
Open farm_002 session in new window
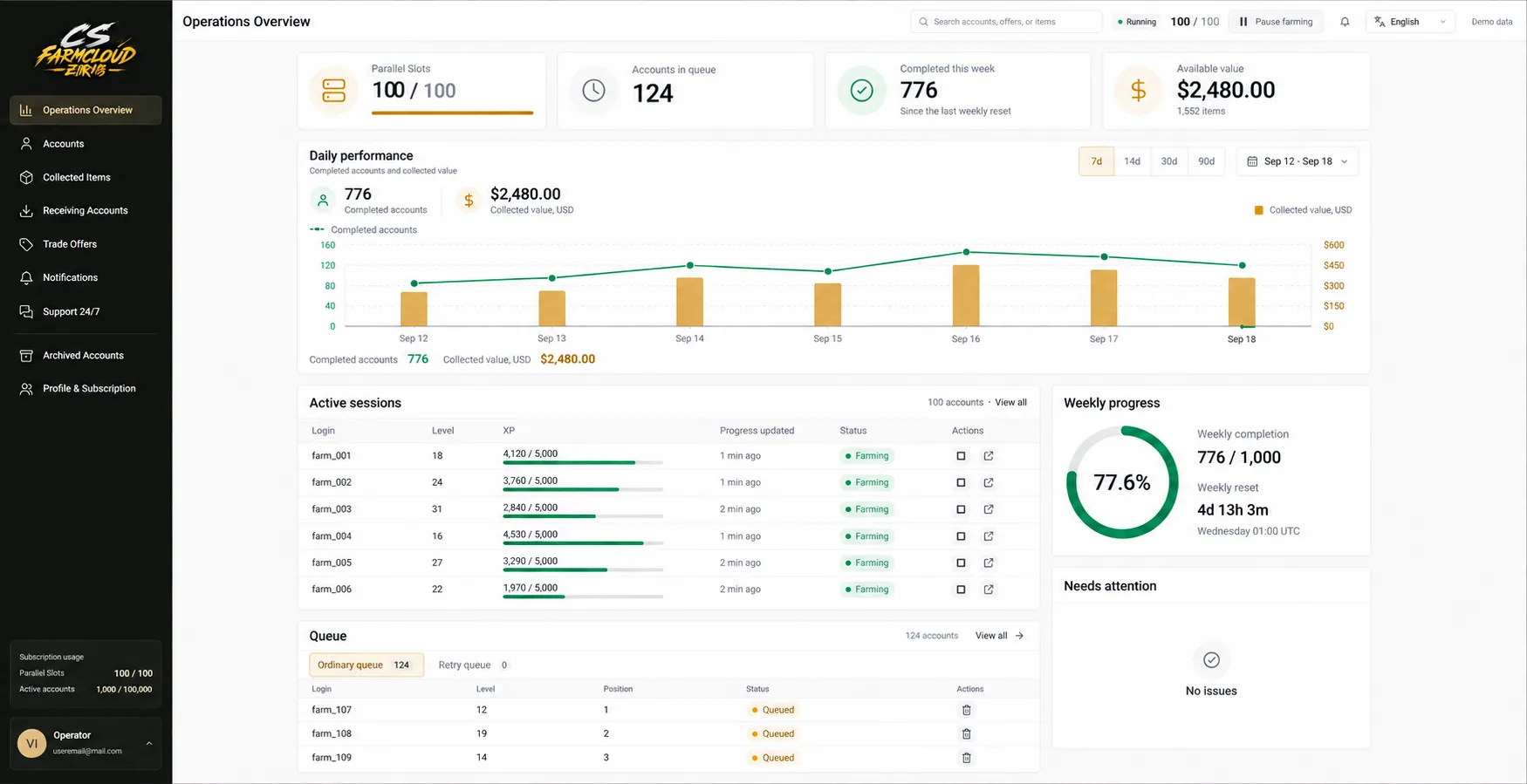[989, 482]
